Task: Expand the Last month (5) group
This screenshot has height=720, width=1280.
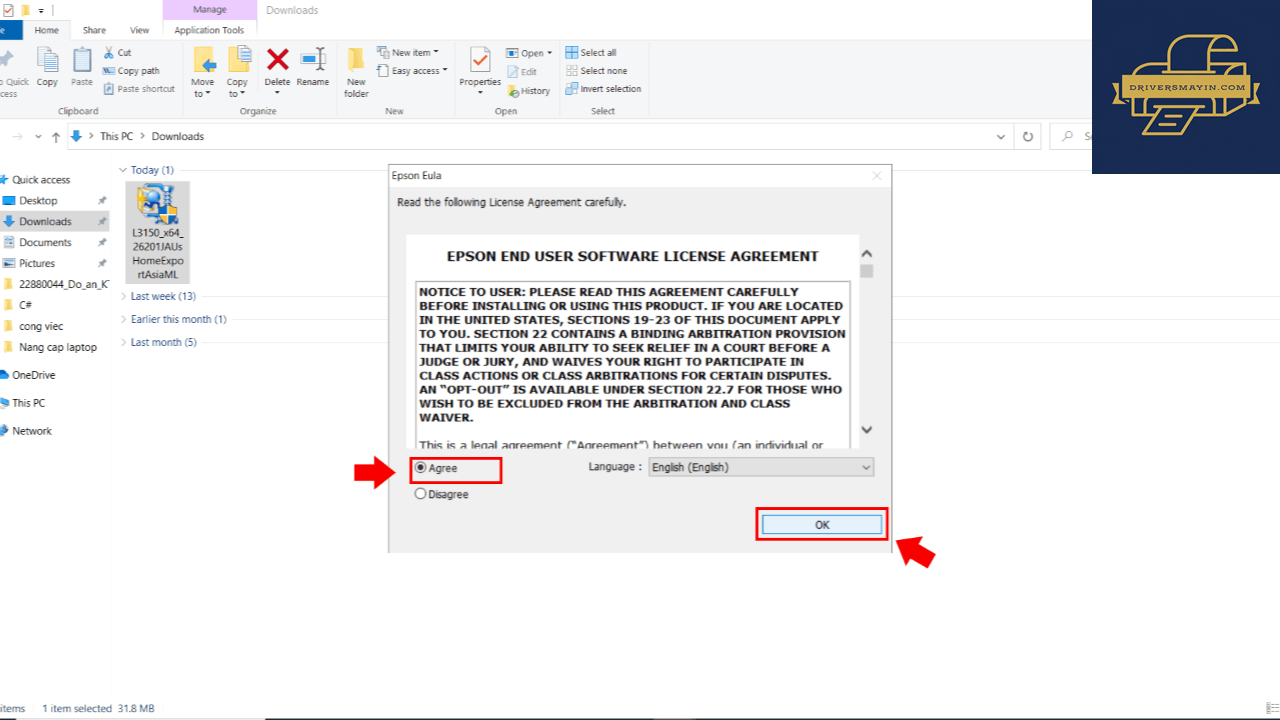Action: [x=123, y=342]
